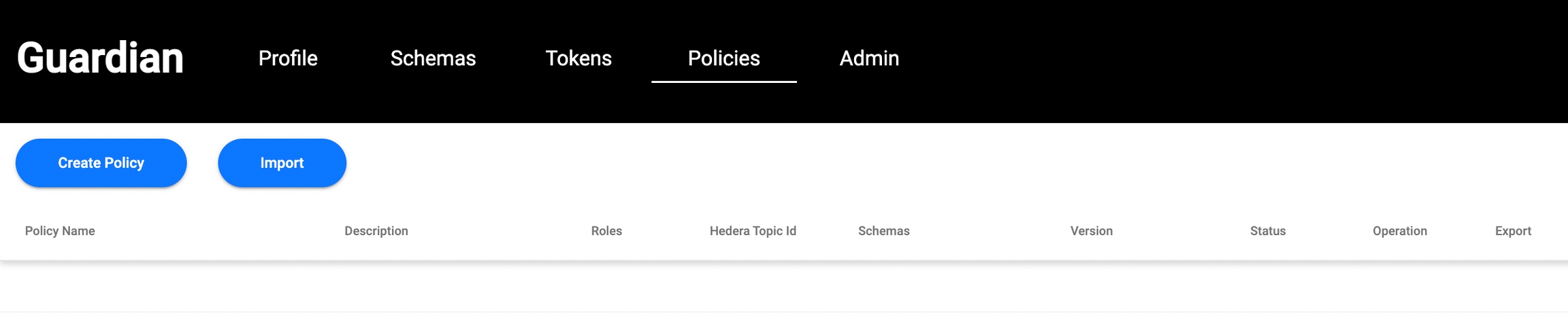Open the Profile tab
1568x333 pixels.
tap(288, 58)
